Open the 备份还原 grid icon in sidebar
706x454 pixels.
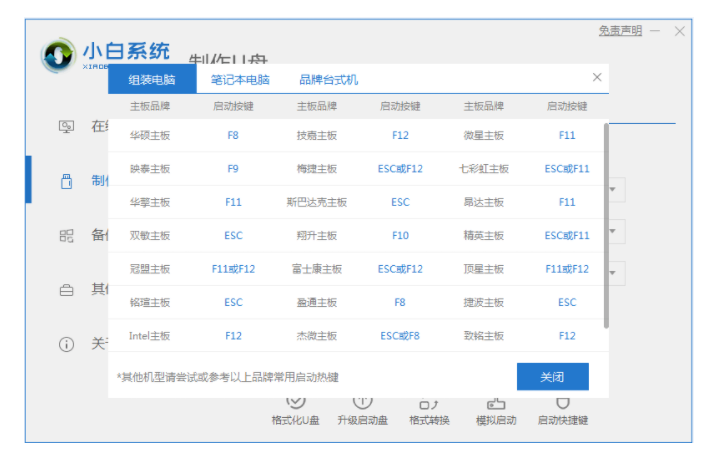coord(67,235)
